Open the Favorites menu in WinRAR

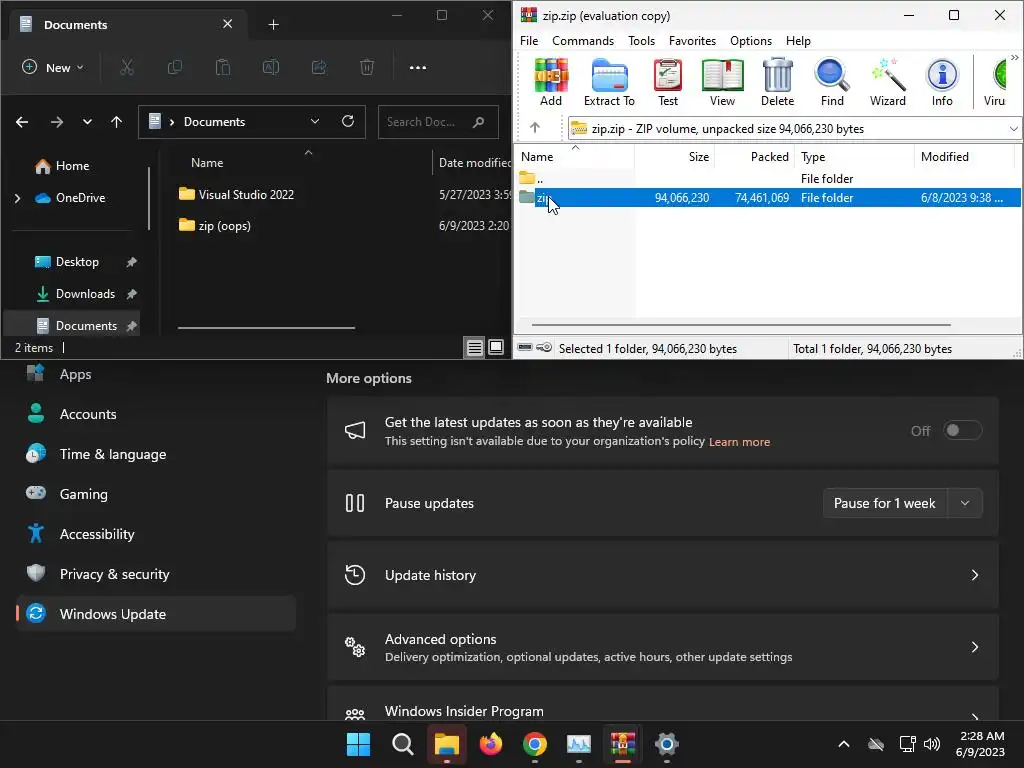(x=692, y=40)
